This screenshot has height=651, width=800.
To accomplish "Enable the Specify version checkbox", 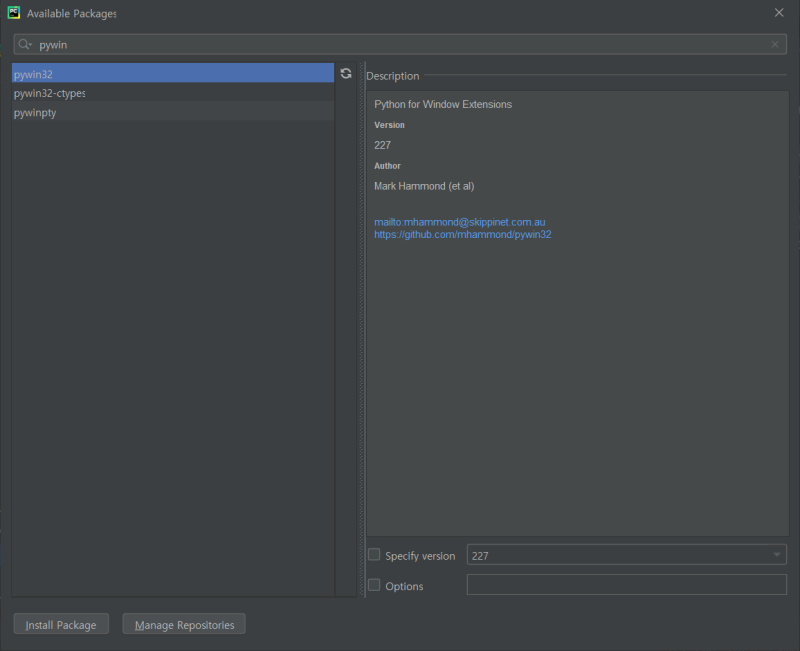I will pos(374,555).
